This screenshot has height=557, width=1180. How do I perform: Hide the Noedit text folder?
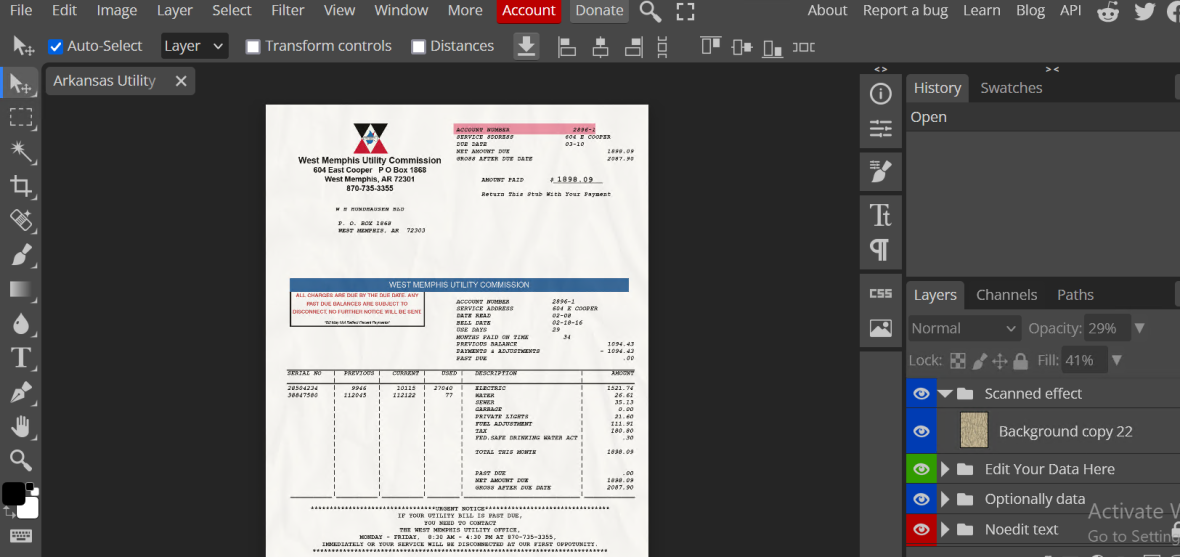click(921, 529)
